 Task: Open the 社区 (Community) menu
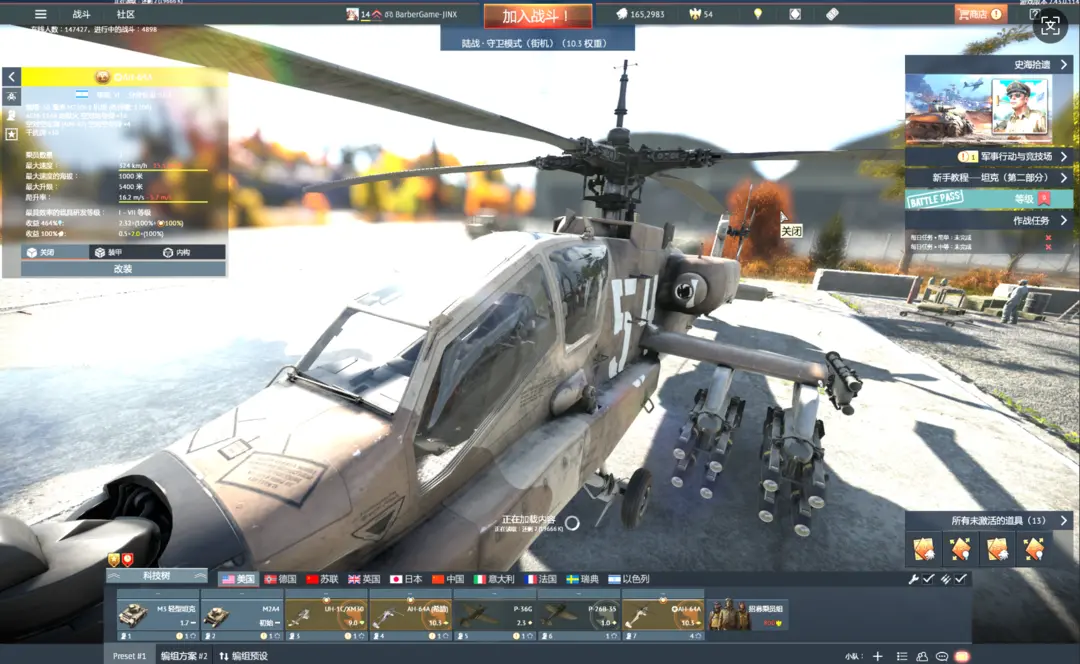(x=125, y=14)
